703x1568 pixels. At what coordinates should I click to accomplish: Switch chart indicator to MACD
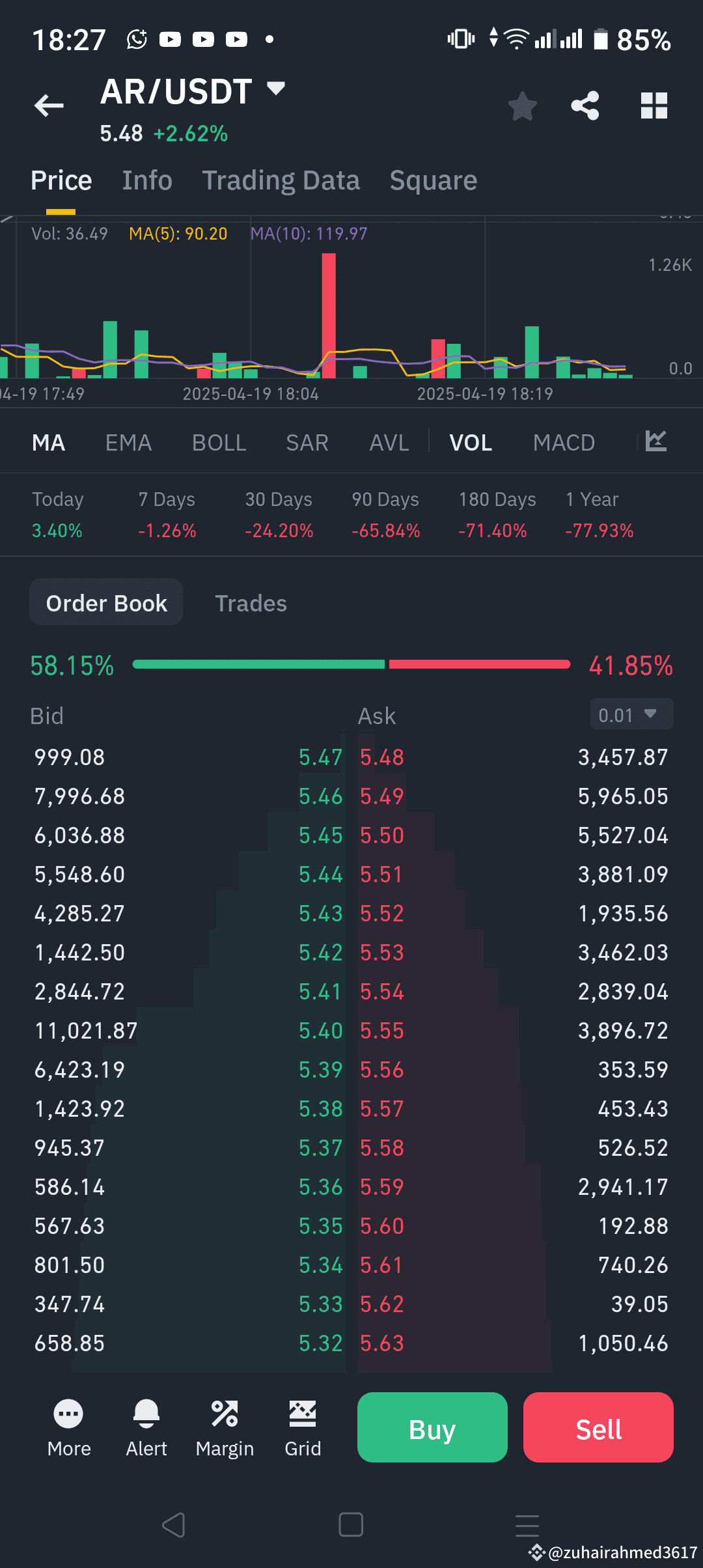pos(564,441)
